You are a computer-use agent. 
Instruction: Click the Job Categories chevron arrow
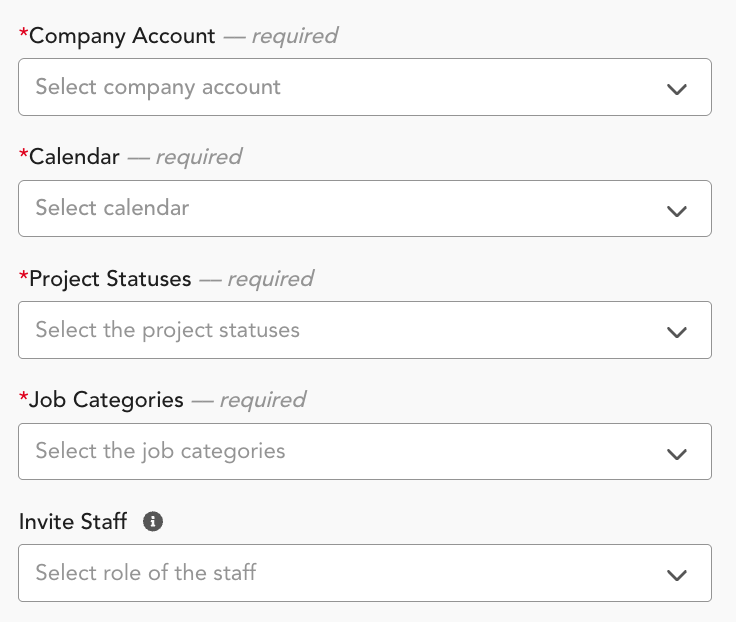677,453
